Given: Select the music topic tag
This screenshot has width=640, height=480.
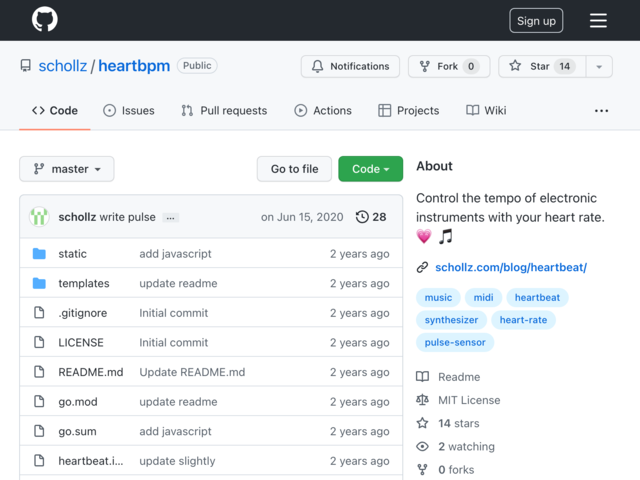Looking at the screenshot, I should point(438,297).
